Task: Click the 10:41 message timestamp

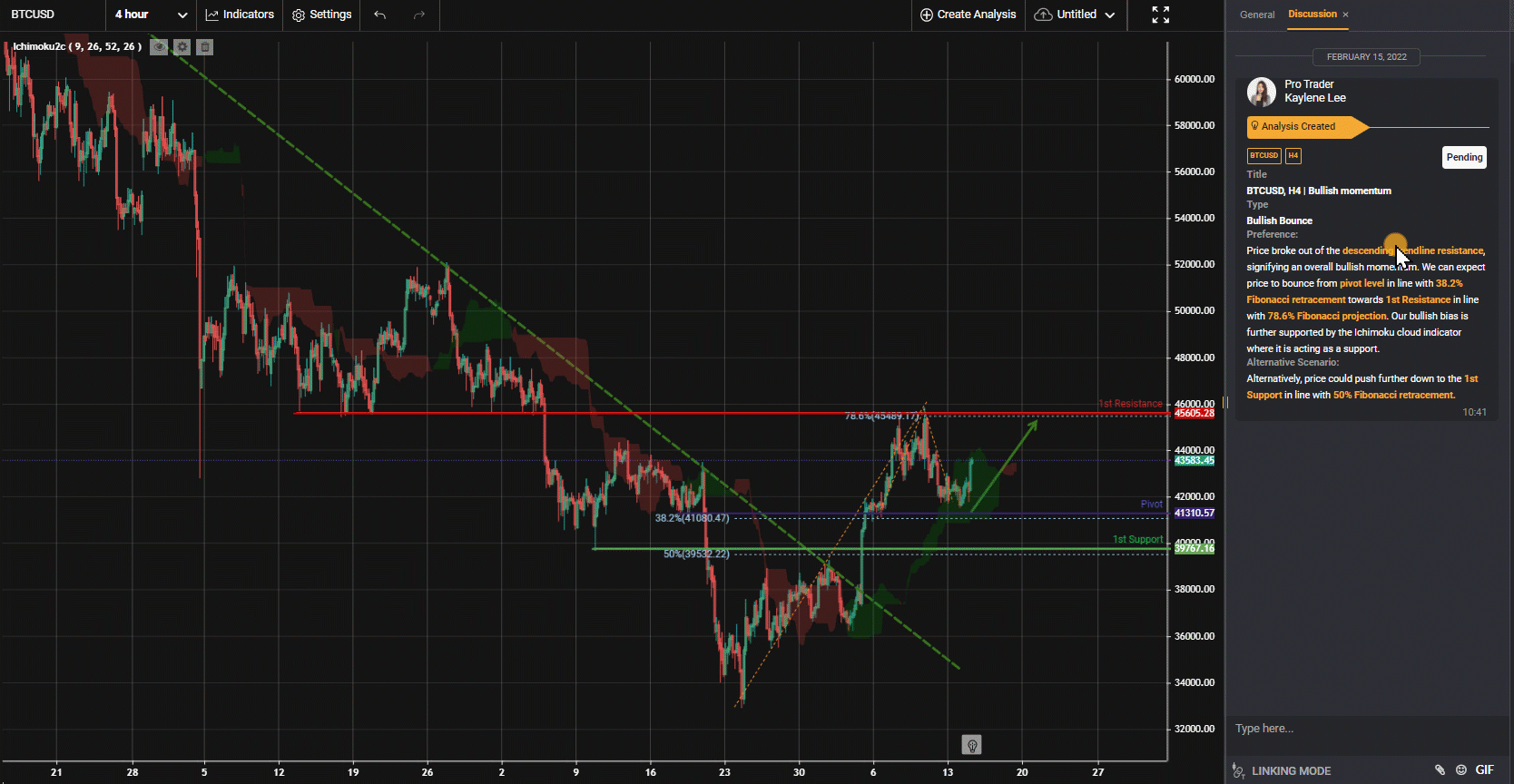Action: [1474, 412]
